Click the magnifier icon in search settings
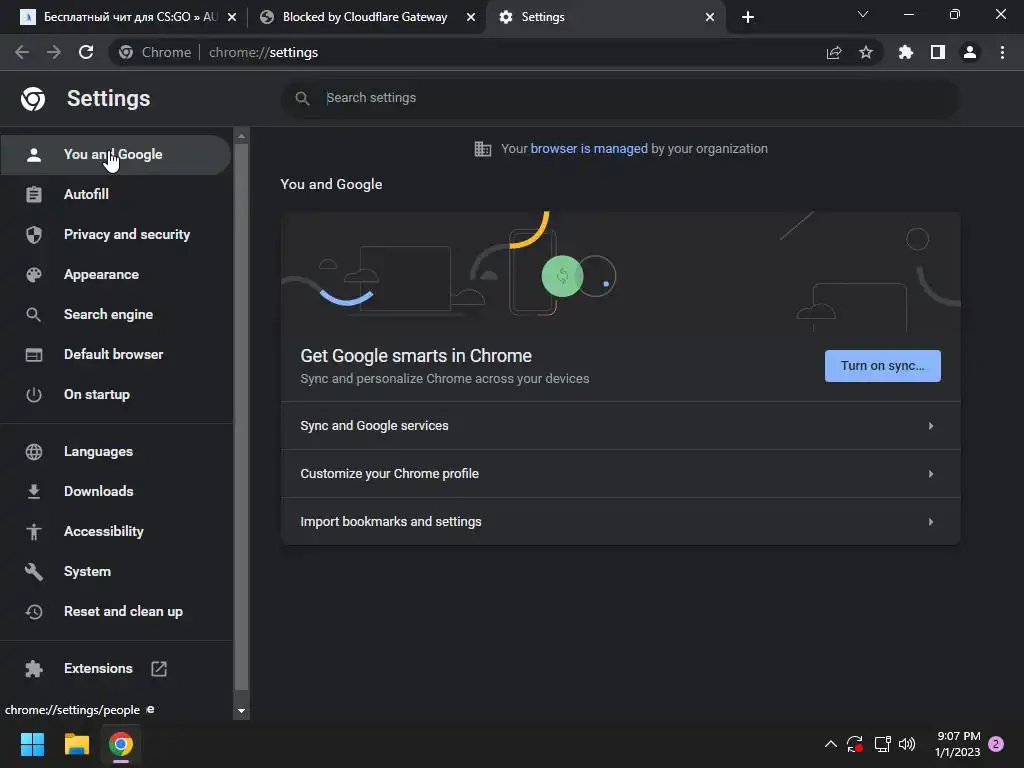 click(302, 98)
